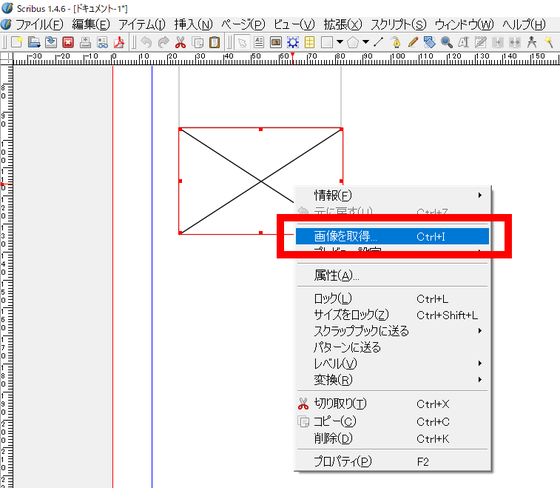Select the Insert Table tool
560x488 pixels.
tap(310, 43)
